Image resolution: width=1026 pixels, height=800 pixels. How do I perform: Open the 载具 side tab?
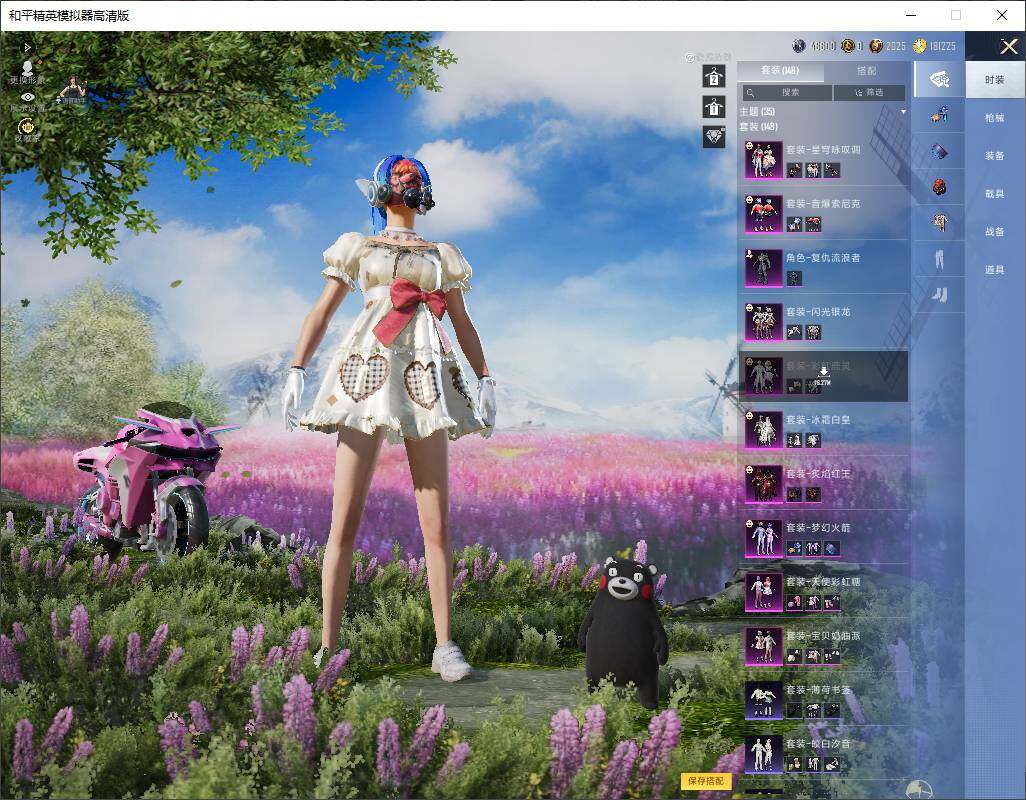coord(995,194)
